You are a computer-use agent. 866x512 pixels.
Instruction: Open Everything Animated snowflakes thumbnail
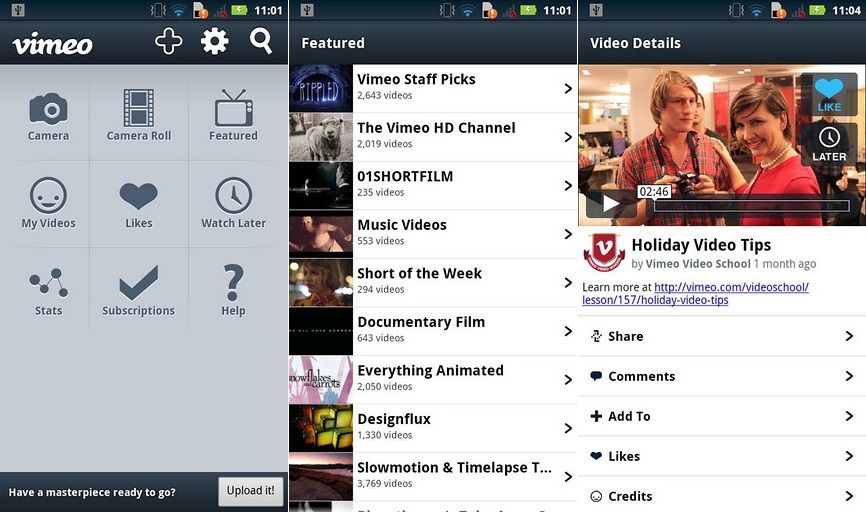[321, 379]
